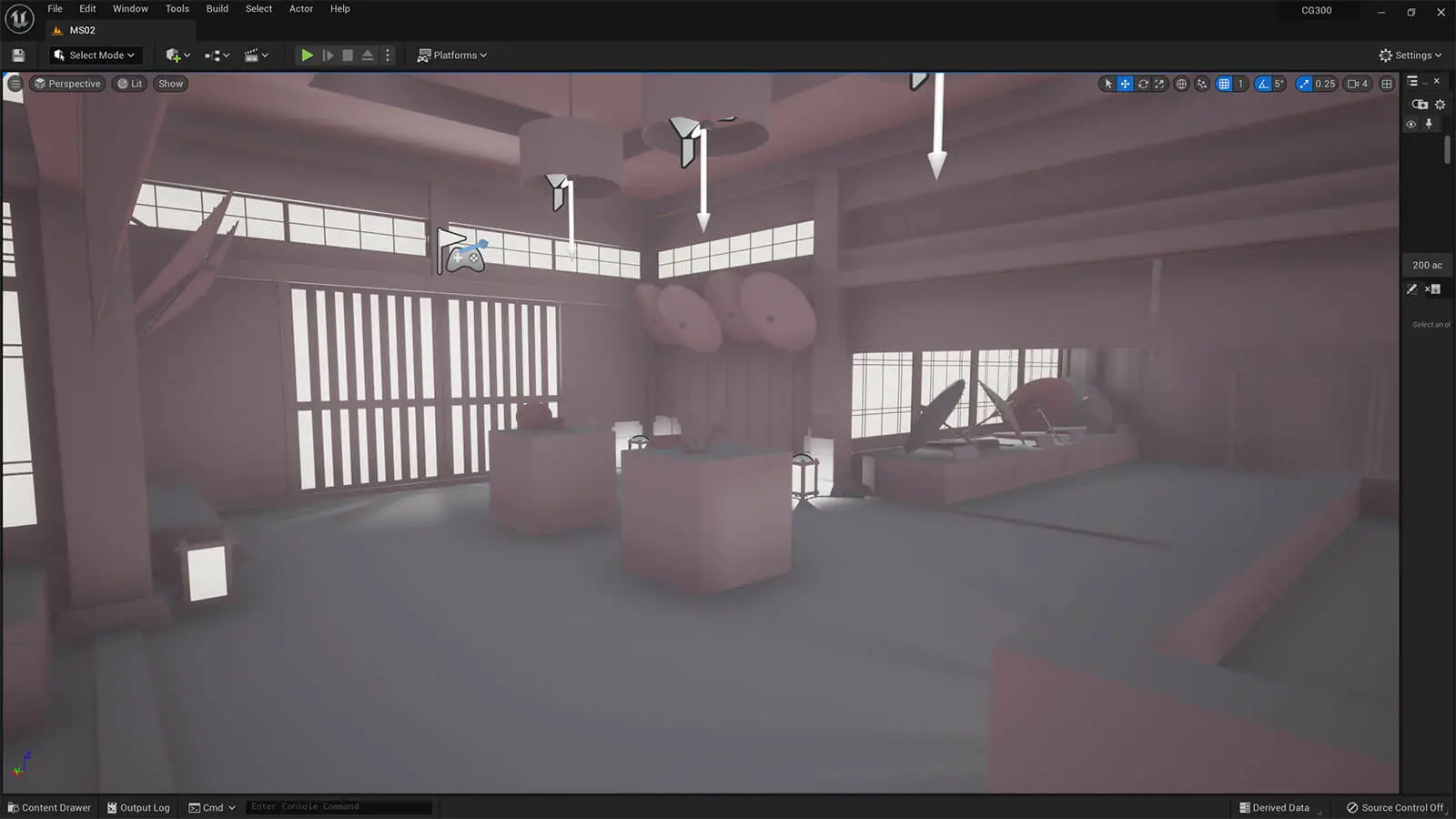Image resolution: width=1456 pixels, height=819 pixels.
Task: Play the level with the green Play button
Action: point(307,56)
